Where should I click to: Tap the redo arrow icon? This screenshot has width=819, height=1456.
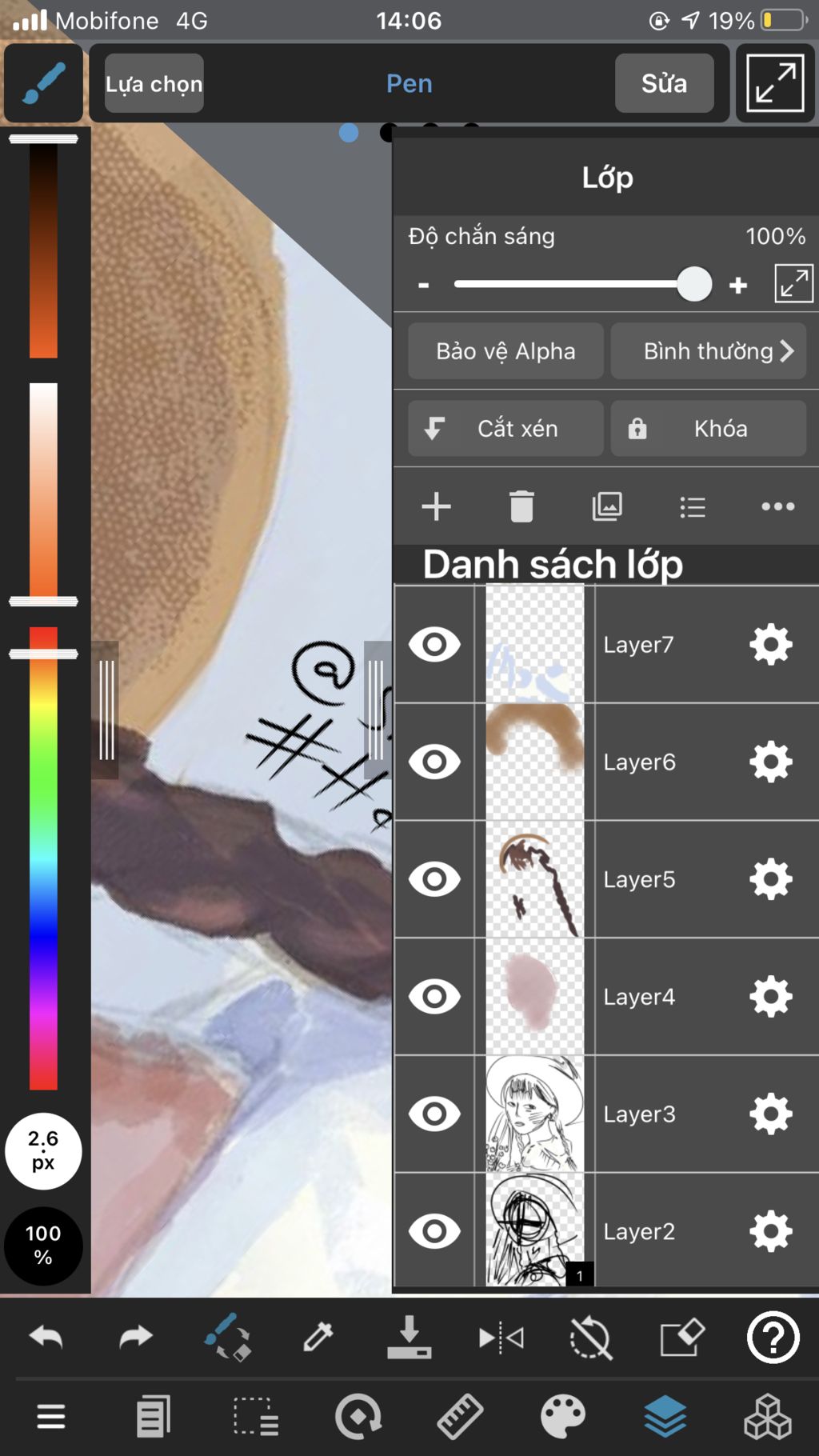click(x=136, y=1337)
